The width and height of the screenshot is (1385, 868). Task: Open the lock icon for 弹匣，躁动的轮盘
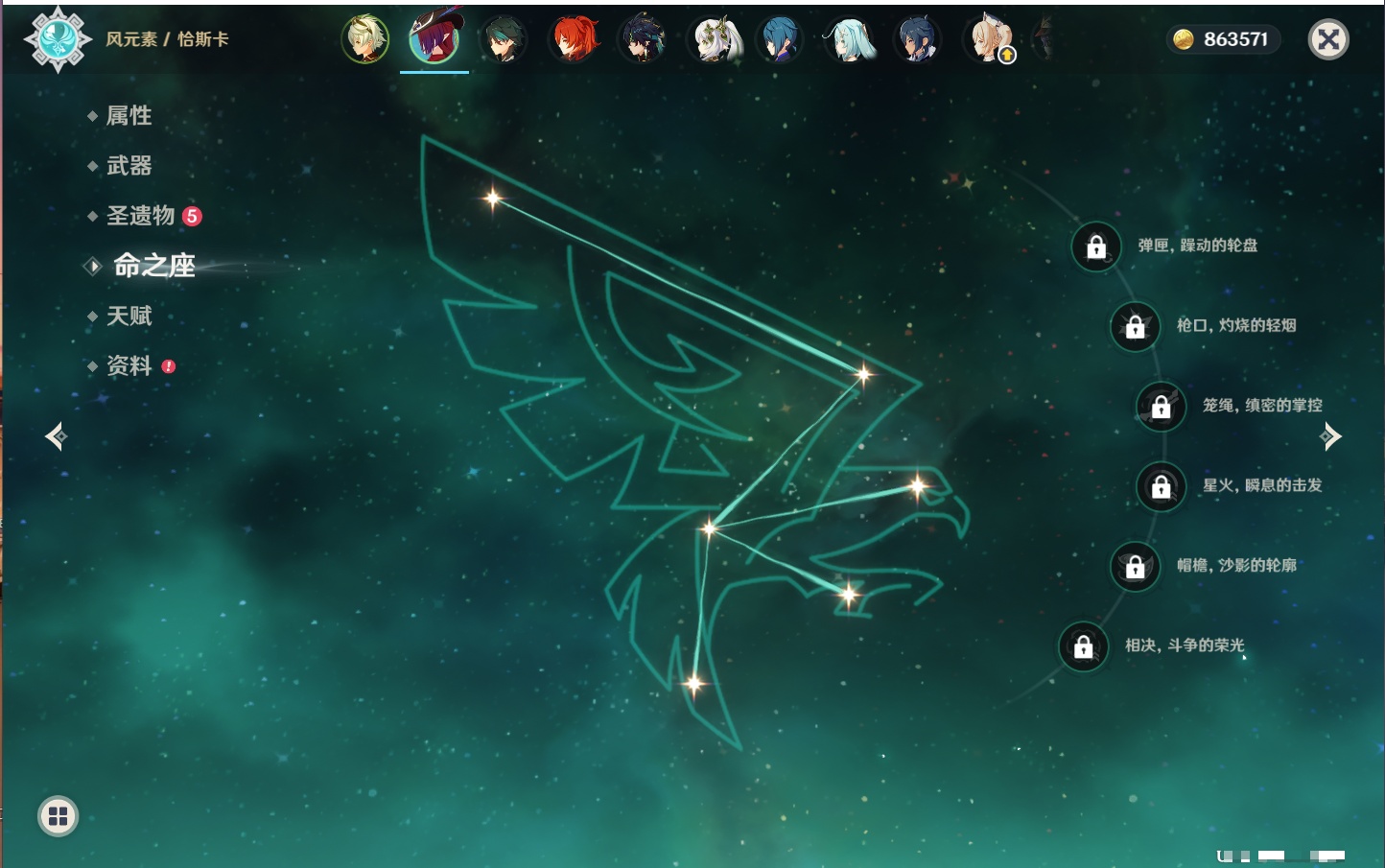click(1096, 246)
